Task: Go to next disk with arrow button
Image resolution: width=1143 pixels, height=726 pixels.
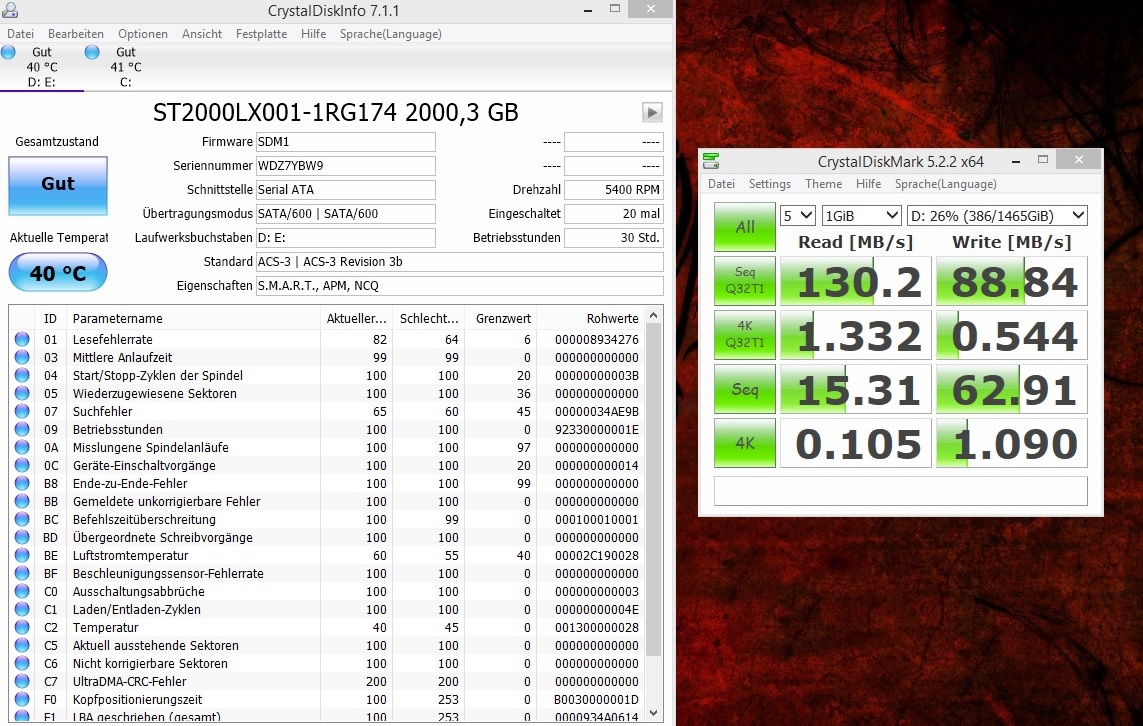Action: [652, 112]
